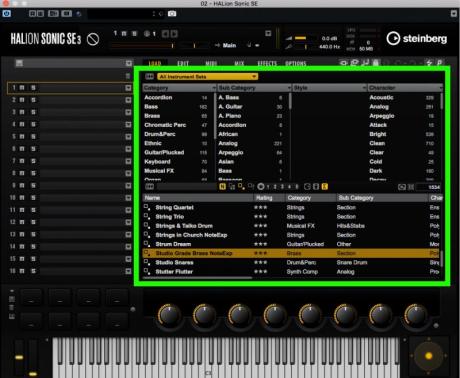Open the host bar dropdown arrow at far right

click(x=454, y=14)
